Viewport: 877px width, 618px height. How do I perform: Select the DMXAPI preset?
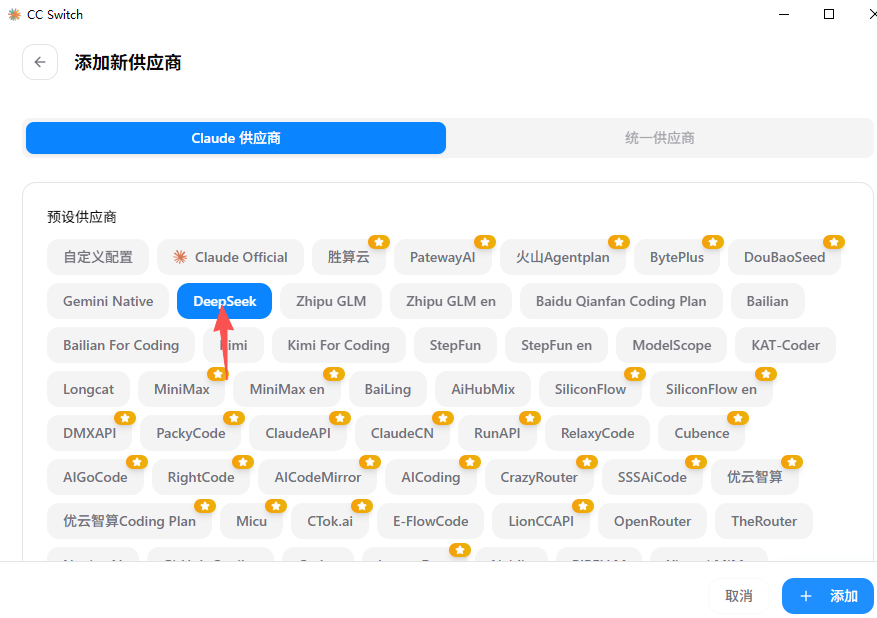click(89, 433)
